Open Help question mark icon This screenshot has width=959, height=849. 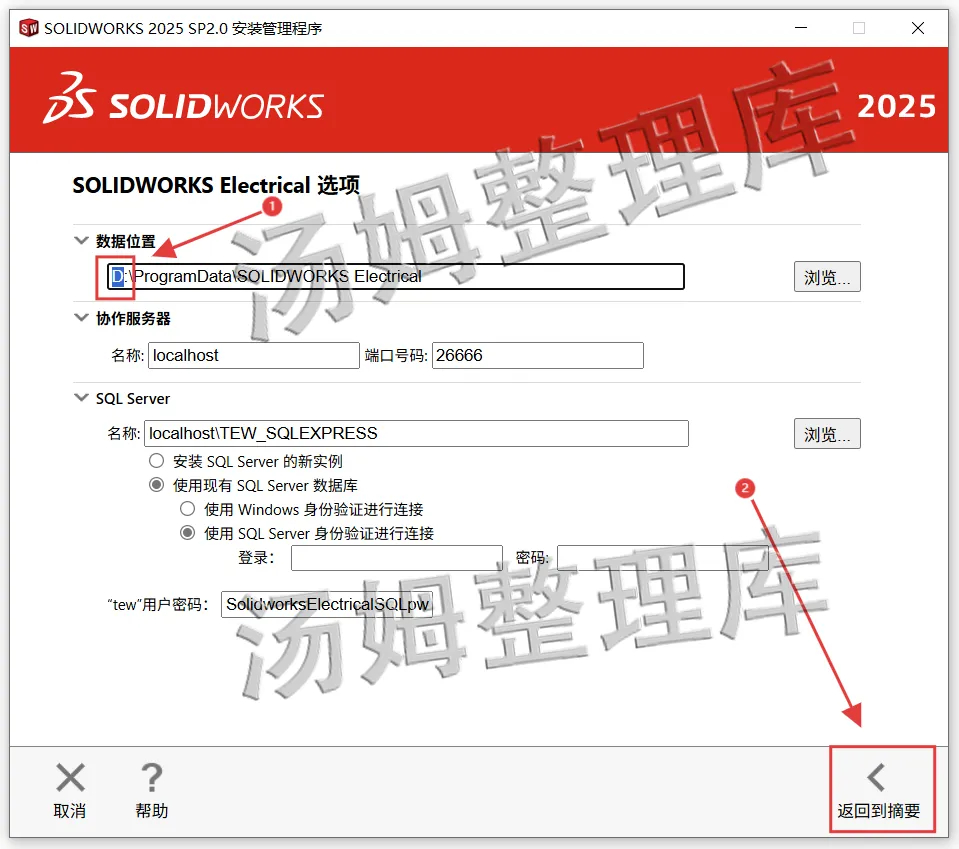pos(152,777)
